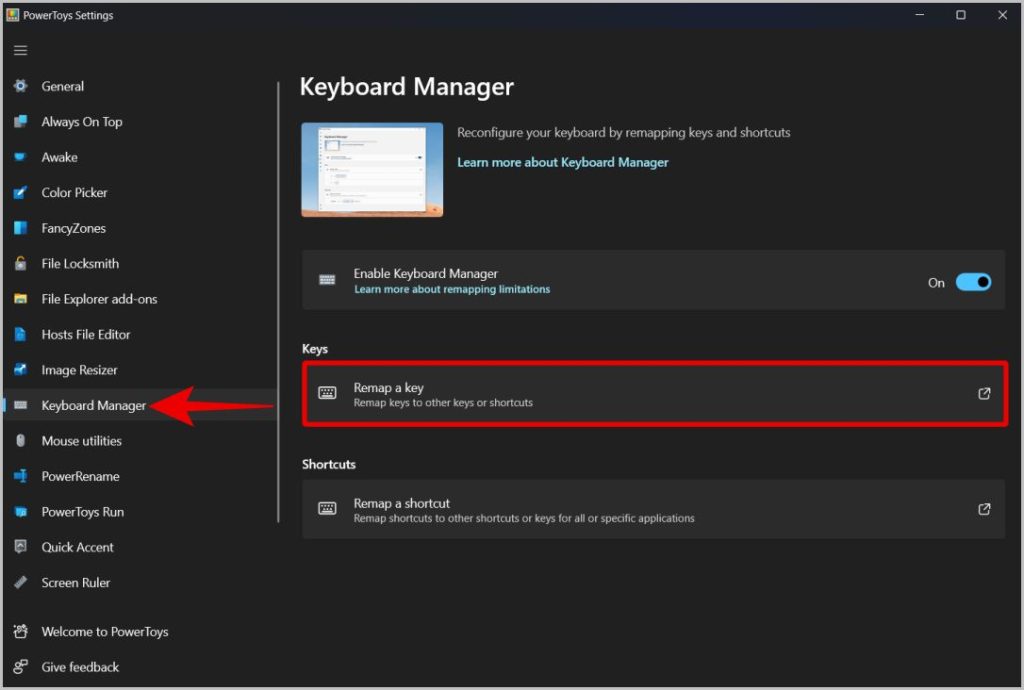Click the Color Picker icon
The width and height of the screenshot is (1024, 690).
(20, 192)
